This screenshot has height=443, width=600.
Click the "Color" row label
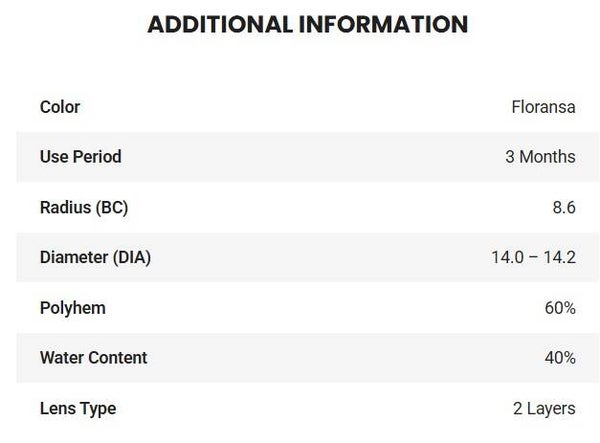60,107
